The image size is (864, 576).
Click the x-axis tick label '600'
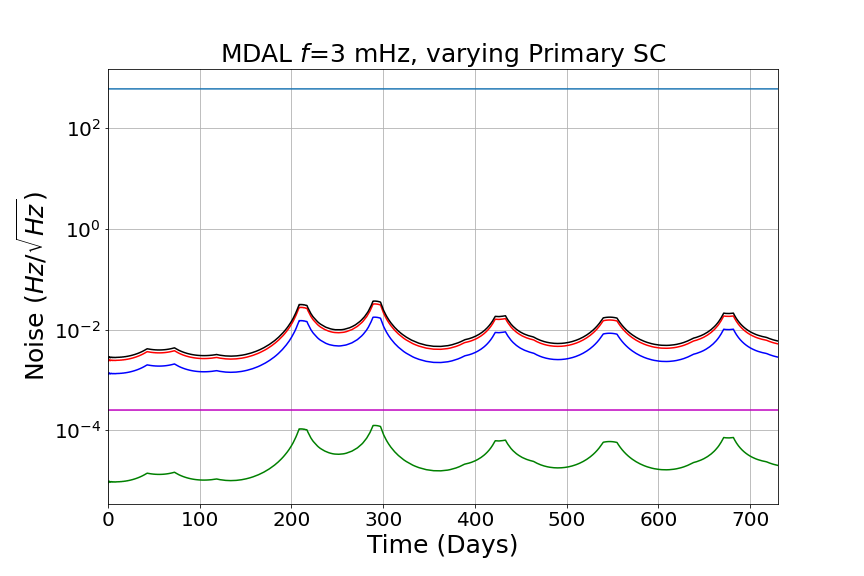[658, 519]
